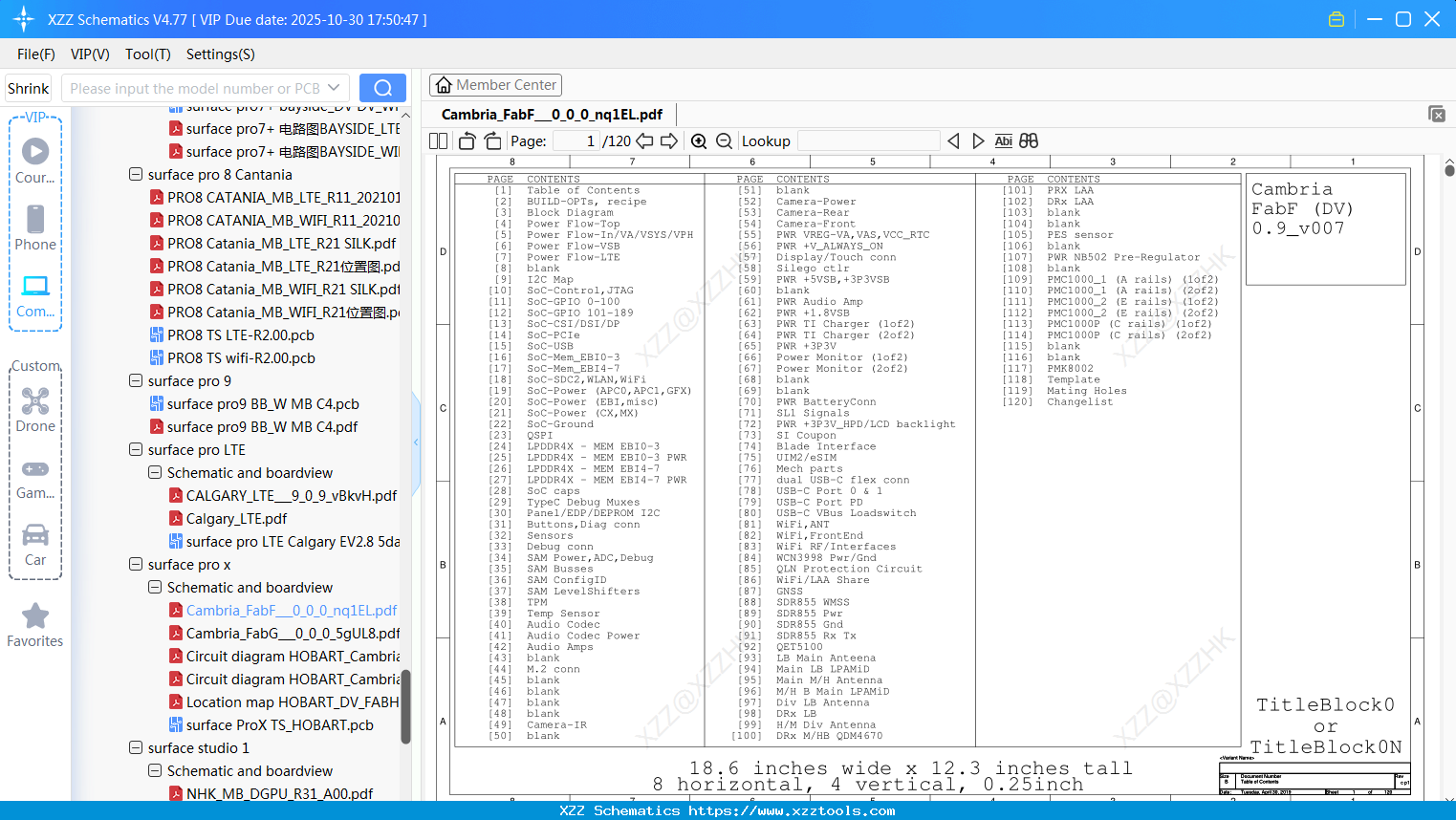
Task: Collapse the surface pro 8 Cantania node
Action: pyautogui.click(x=136, y=175)
